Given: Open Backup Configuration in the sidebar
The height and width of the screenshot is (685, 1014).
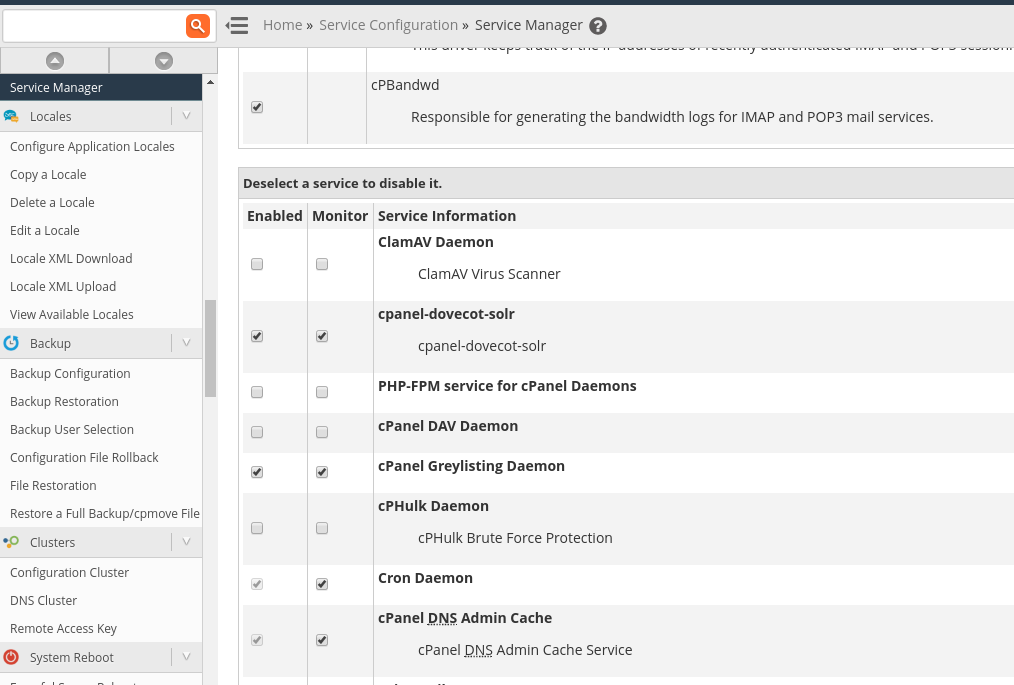Looking at the screenshot, I should pyautogui.click(x=70, y=374).
